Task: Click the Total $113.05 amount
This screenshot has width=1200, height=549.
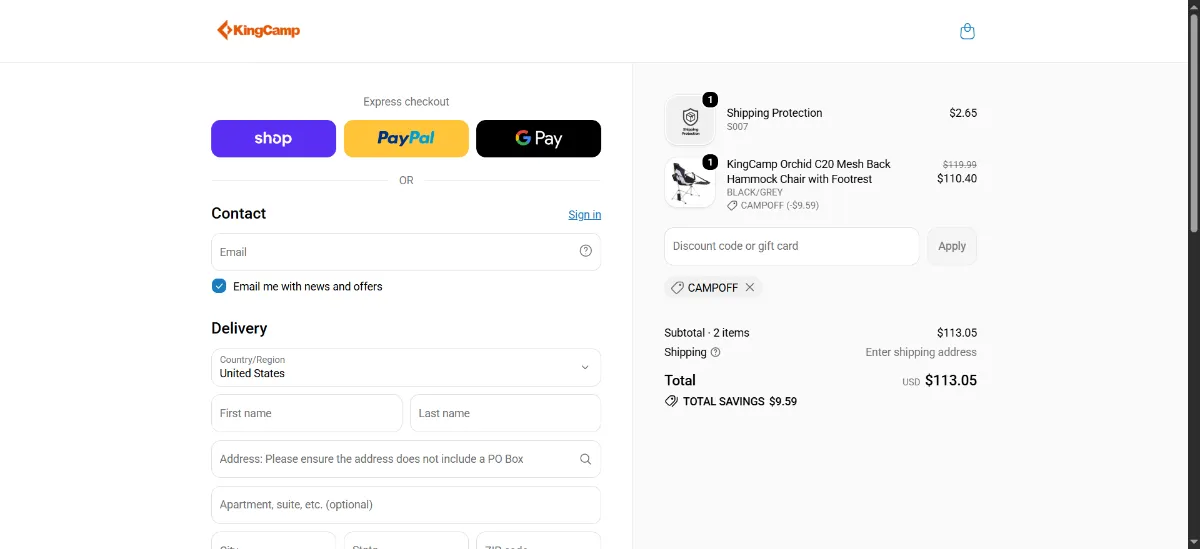Action: pos(951,380)
